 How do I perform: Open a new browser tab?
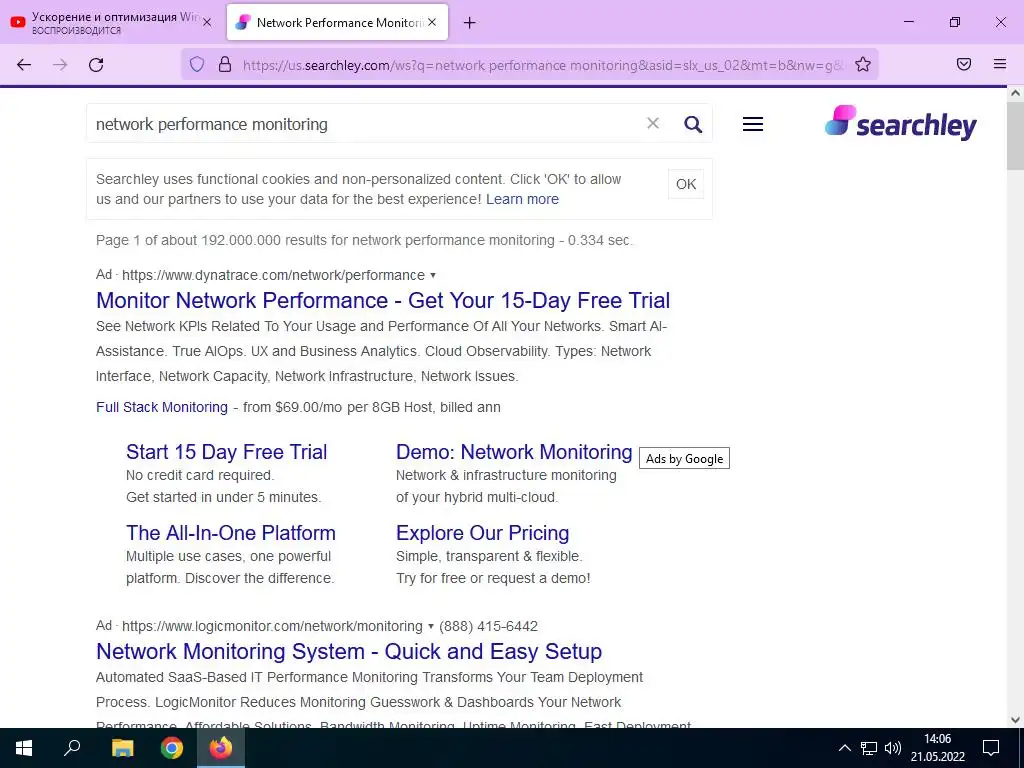click(470, 23)
